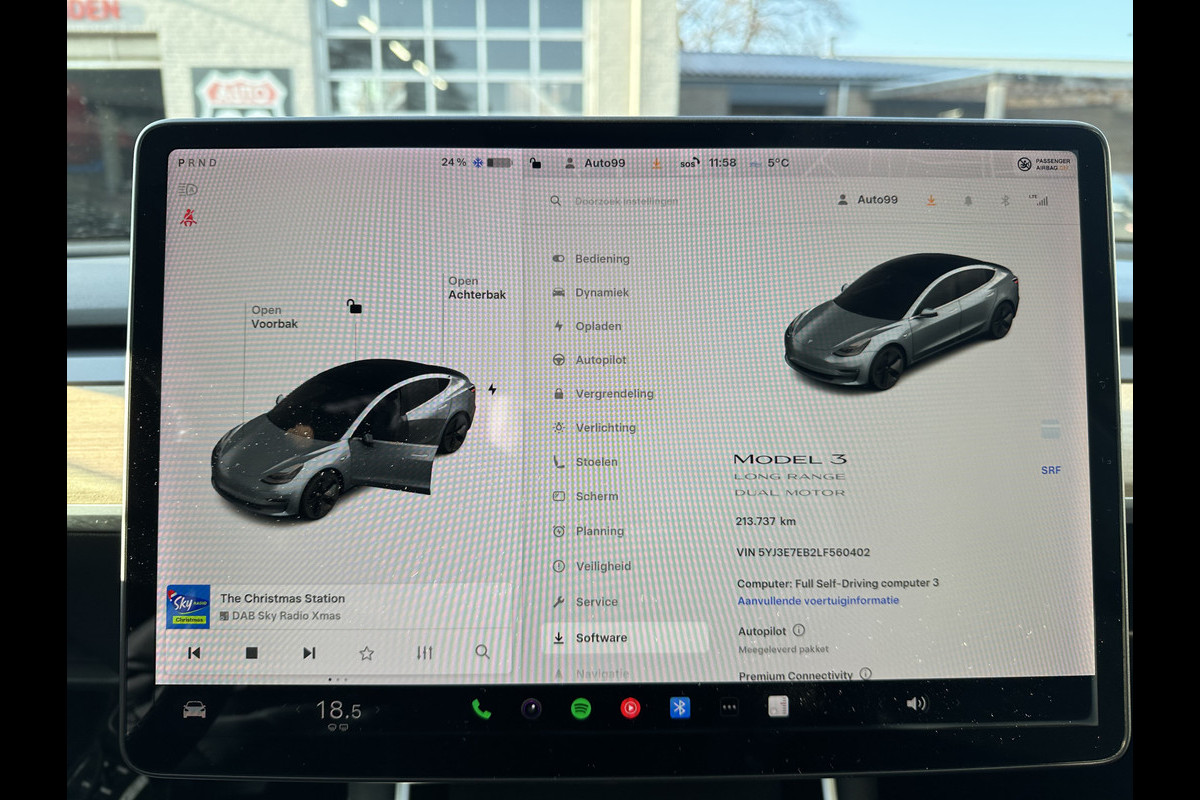The image size is (1200, 800).
Task: Search media with the magnifier icon
Action: point(482,652)
